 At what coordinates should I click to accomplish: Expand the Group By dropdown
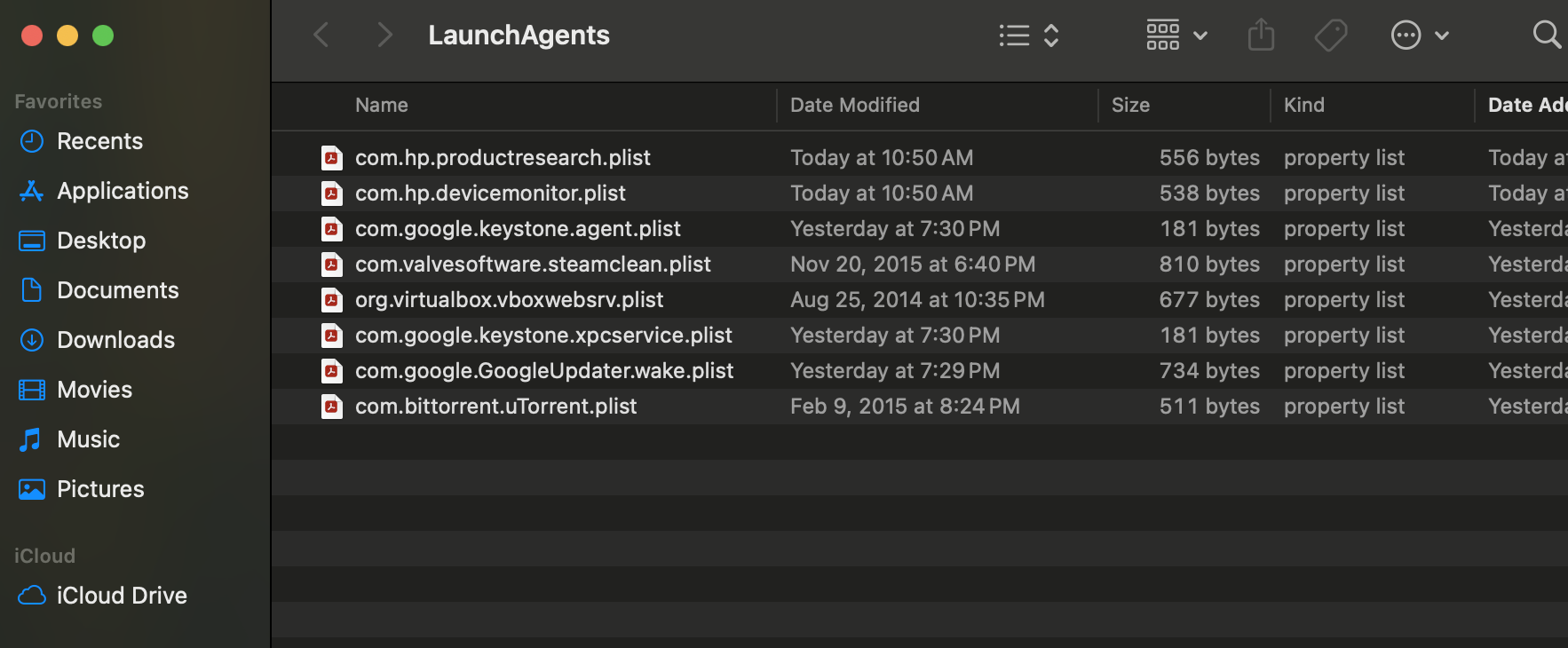tap(1176, 36)
